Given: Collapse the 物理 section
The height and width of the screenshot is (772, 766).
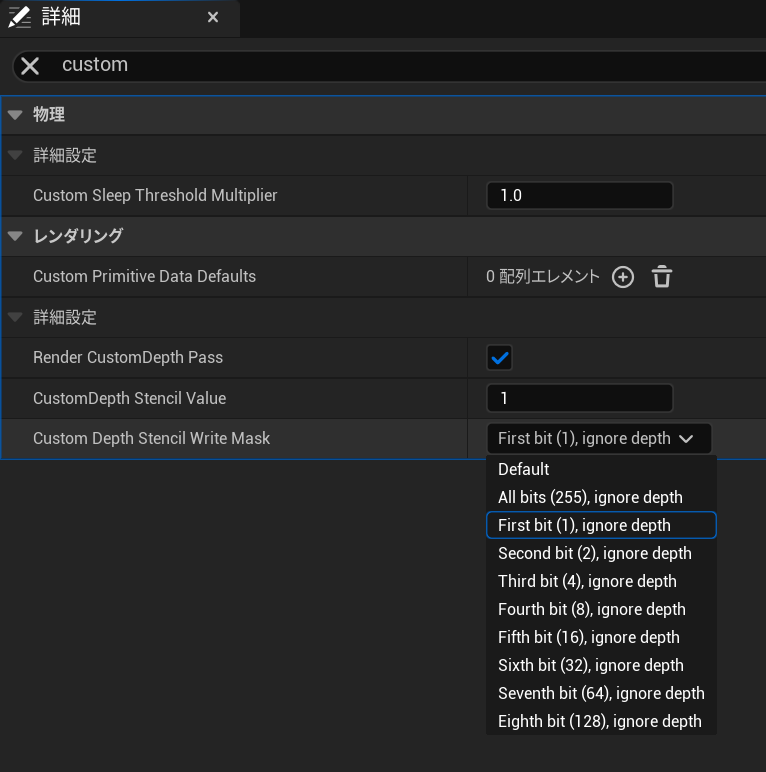Looking at the screenshot, I should pyautogui.click(x=15, y=115).
